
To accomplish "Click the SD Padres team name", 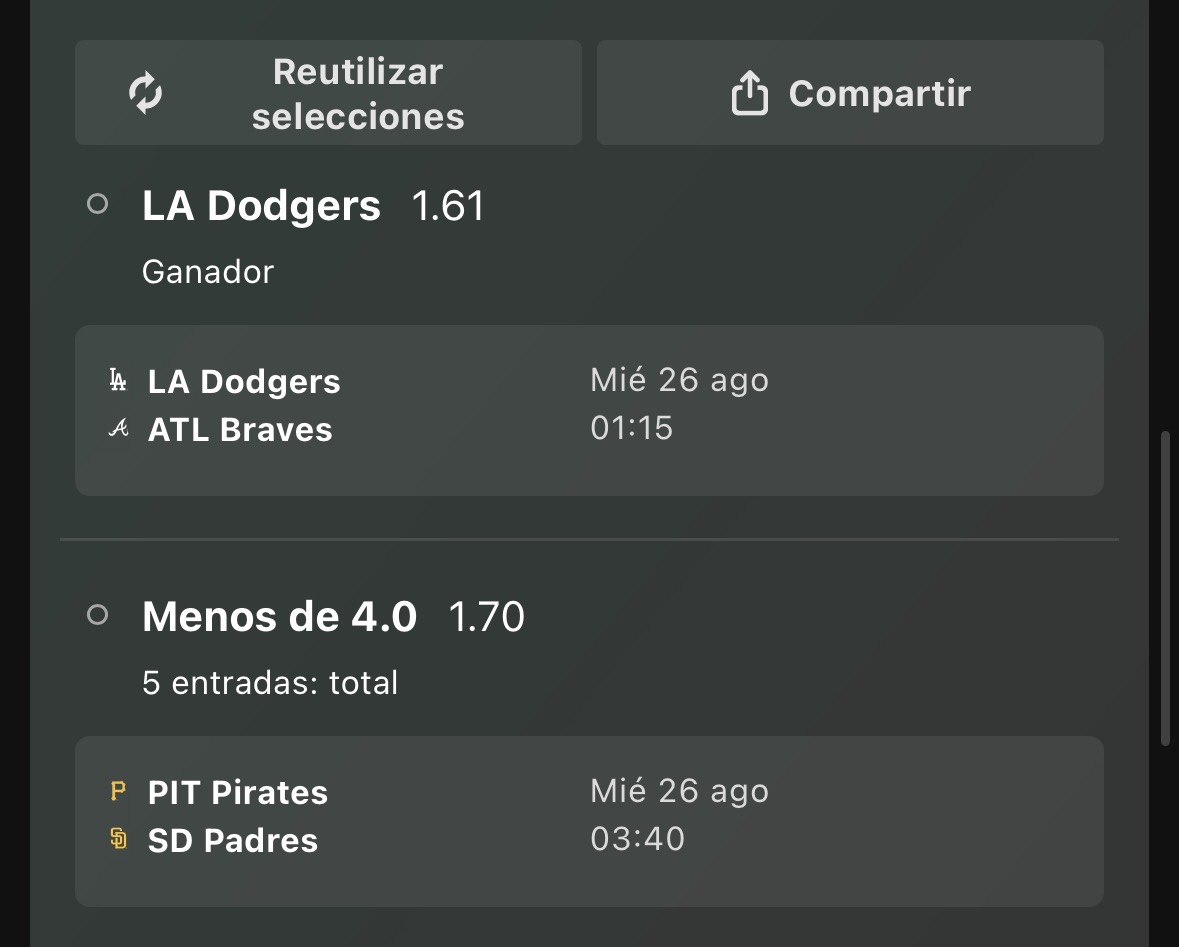I will 233,840.
